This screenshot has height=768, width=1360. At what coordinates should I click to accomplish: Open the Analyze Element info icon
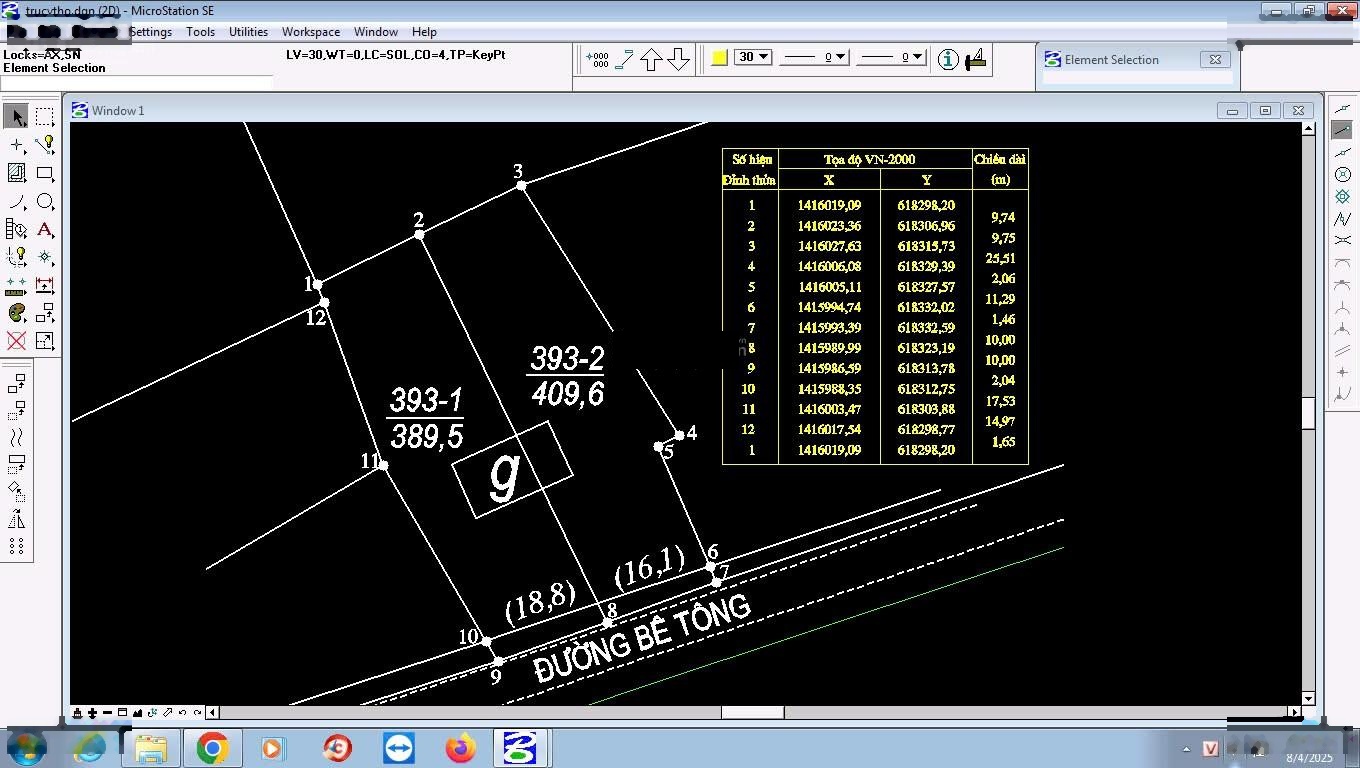tap(948, 59)
